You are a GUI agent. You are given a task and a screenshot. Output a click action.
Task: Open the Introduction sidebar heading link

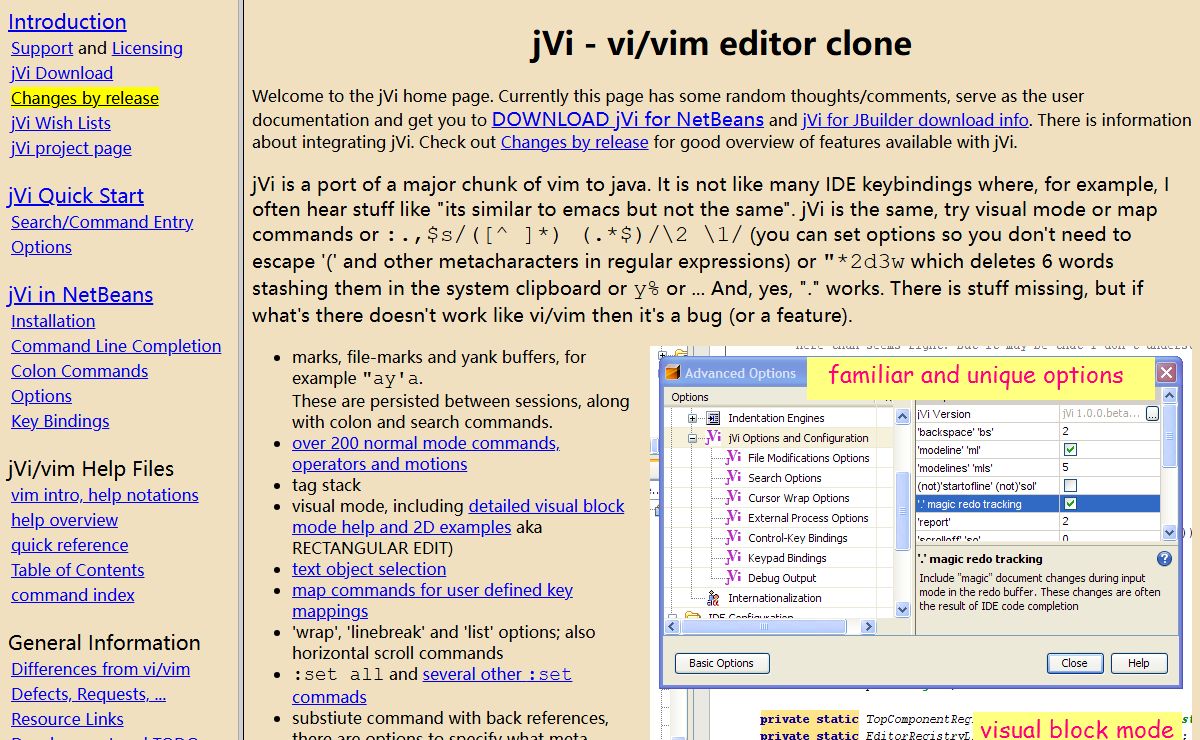tap(67, 22)
